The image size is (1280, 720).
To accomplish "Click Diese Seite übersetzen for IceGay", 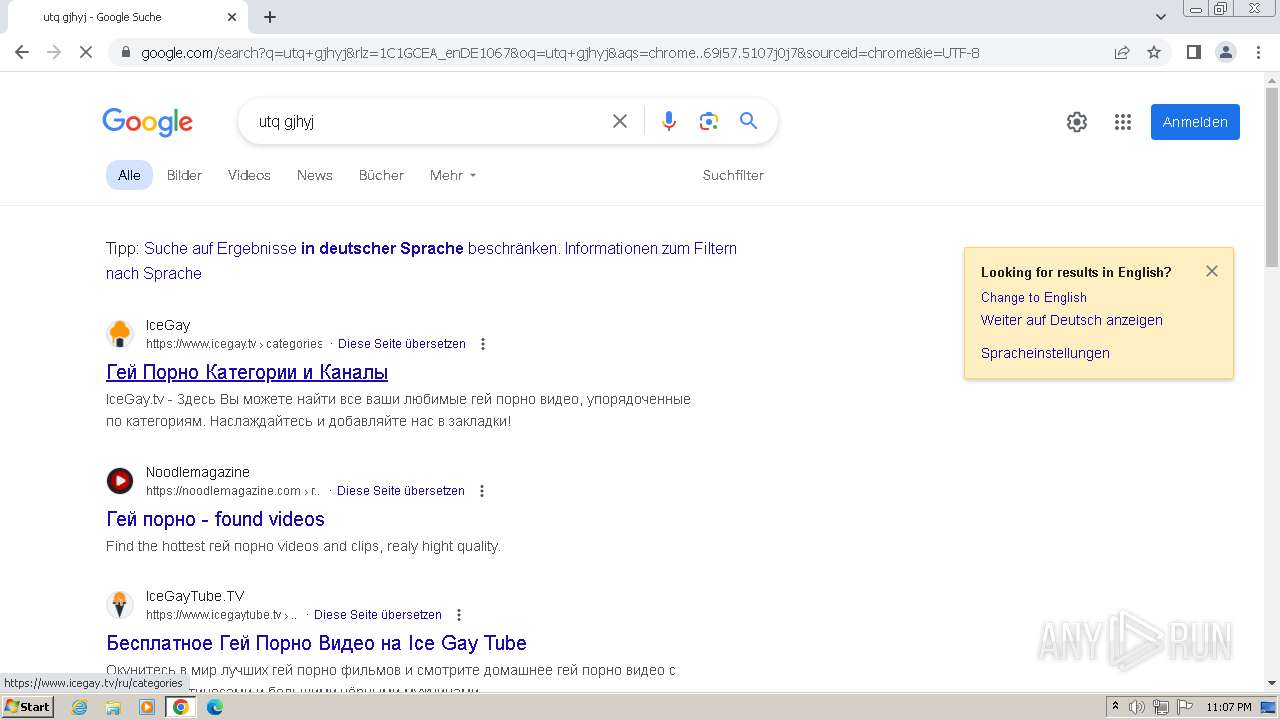I will [402, 344].
